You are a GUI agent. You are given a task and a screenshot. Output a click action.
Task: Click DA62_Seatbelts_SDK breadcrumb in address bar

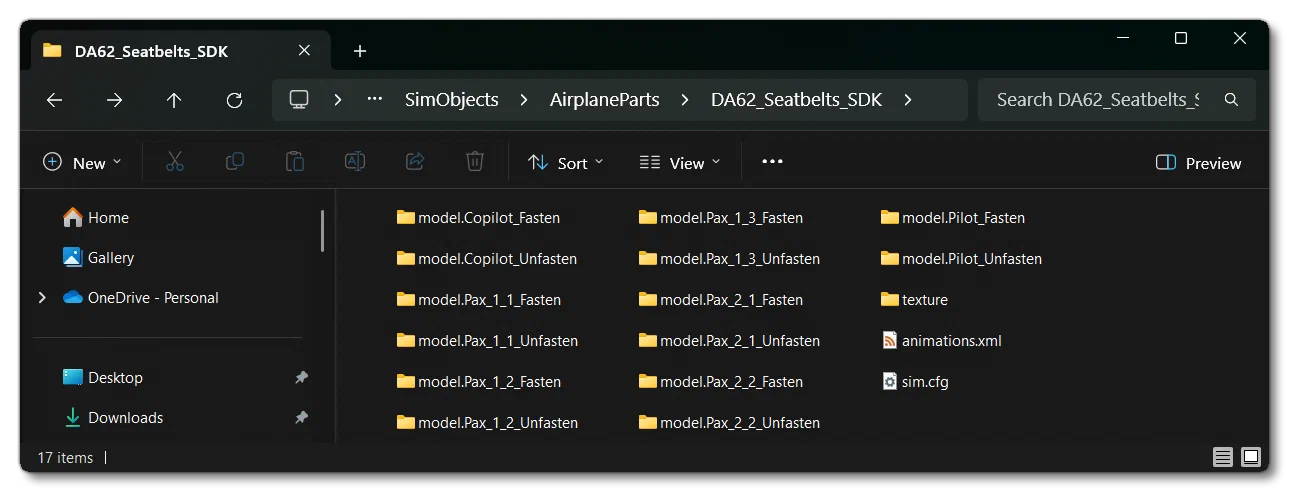[x=796, y=100]
